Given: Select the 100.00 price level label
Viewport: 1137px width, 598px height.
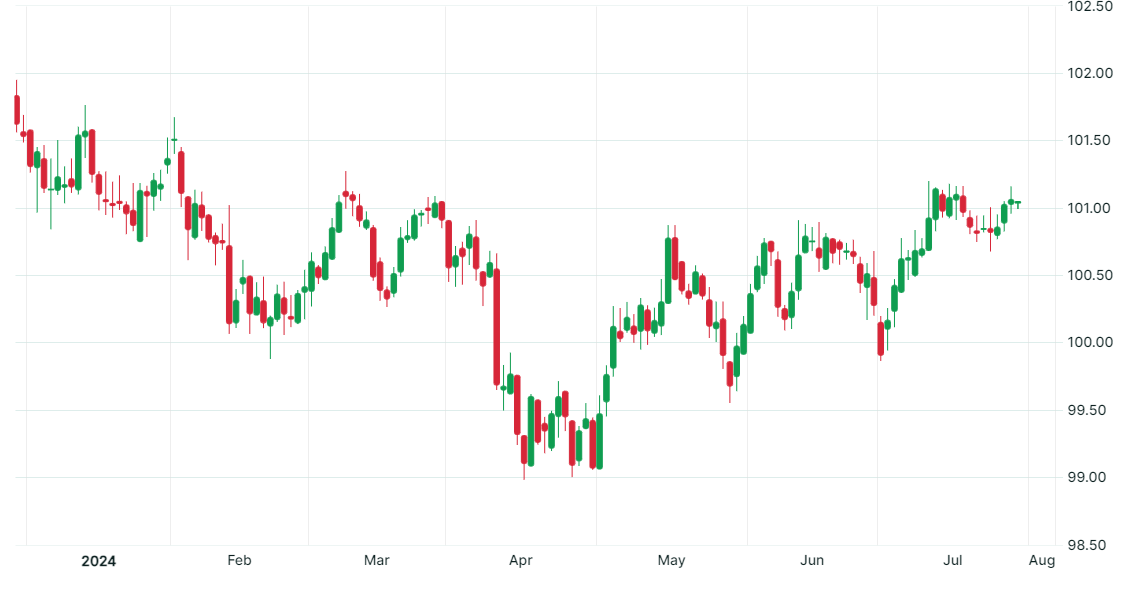Looking at the screenshot, I should (x=1090, y=343).
